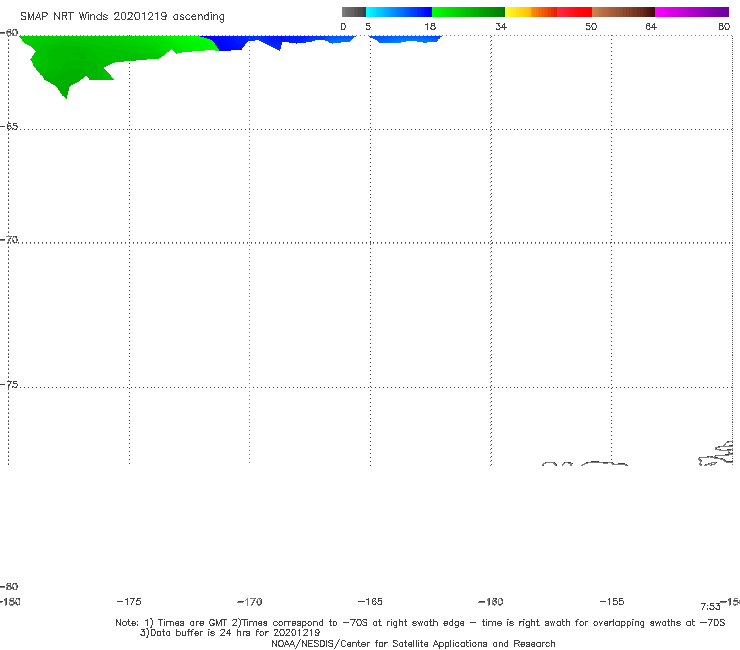Click the red segment of the color bar

pos(574,12)
